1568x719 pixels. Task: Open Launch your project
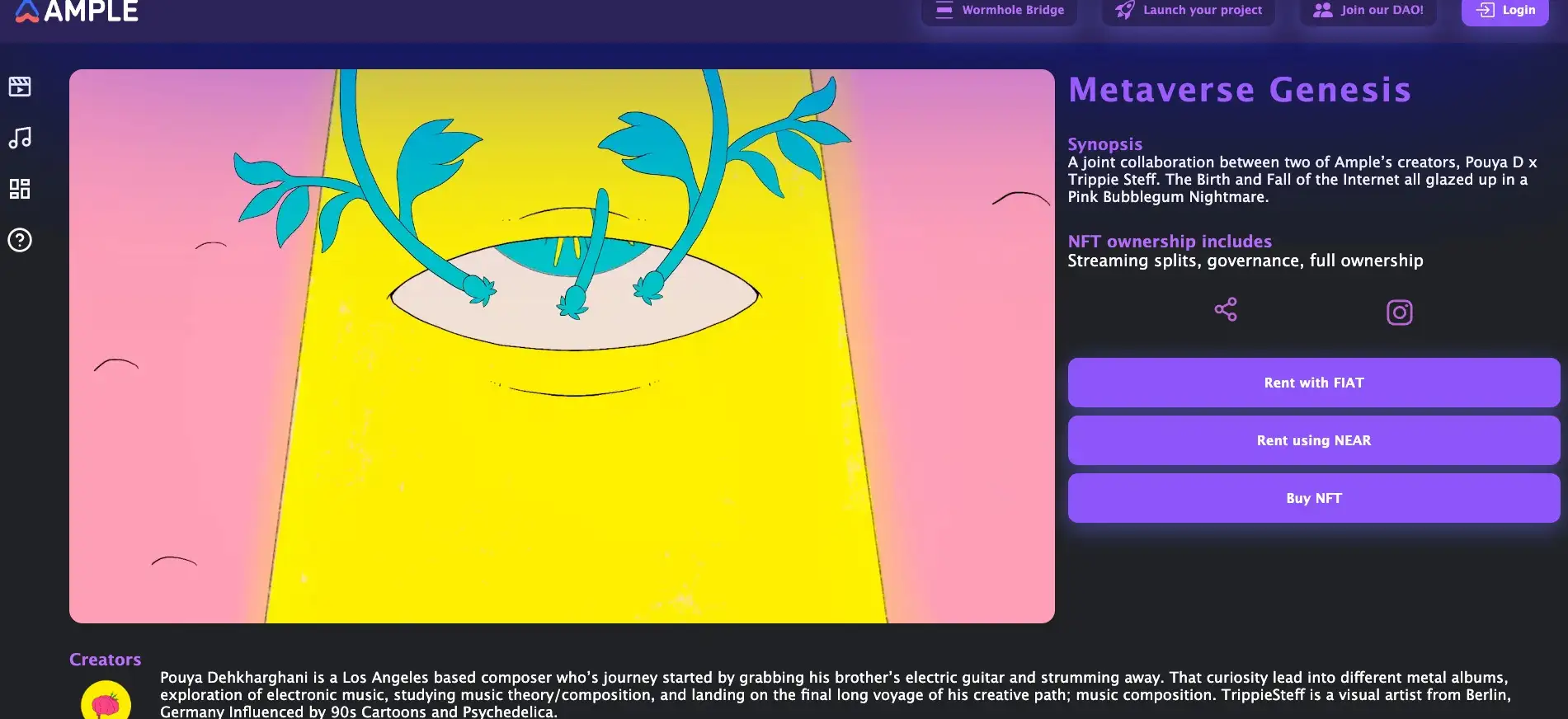pyautogui.click(x=1189, y=11)
